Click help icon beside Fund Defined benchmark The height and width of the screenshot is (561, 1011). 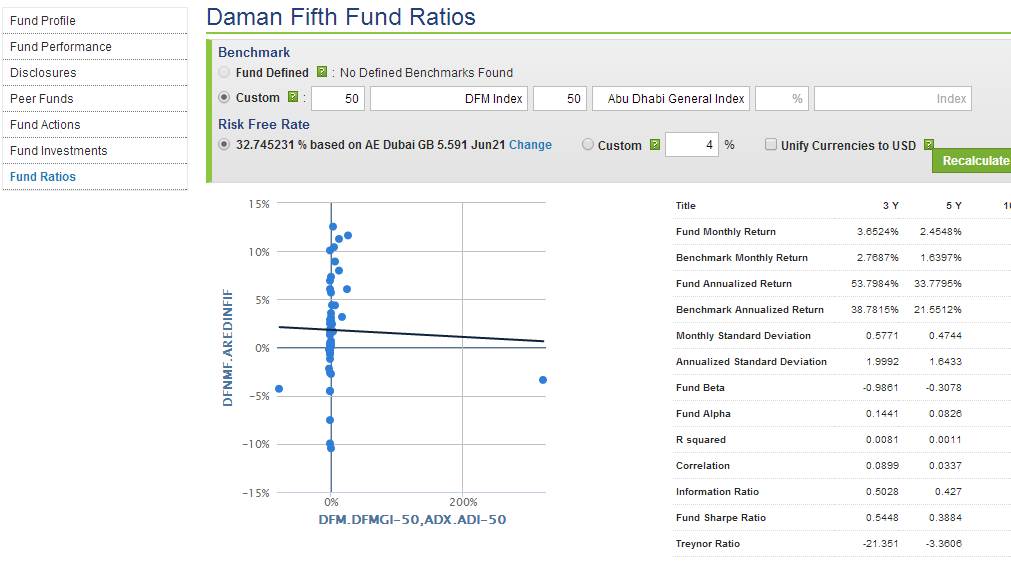pos(322,72)
